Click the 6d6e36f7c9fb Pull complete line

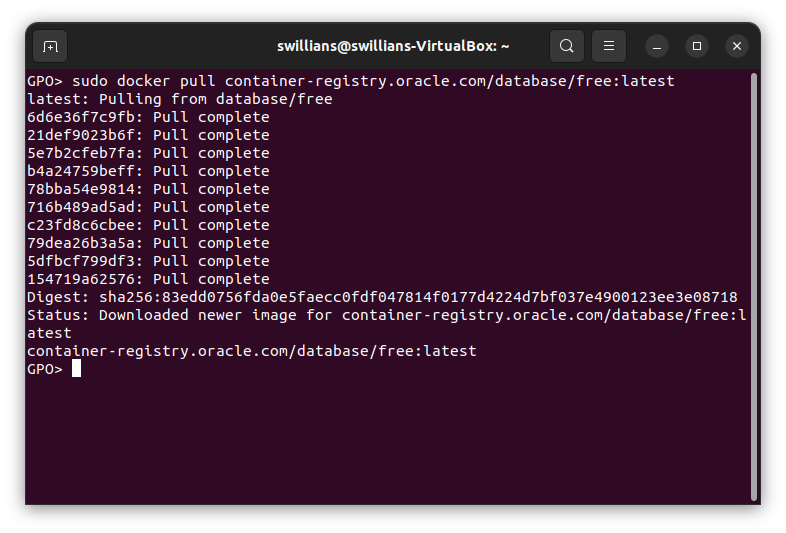[x=148, y=117]
